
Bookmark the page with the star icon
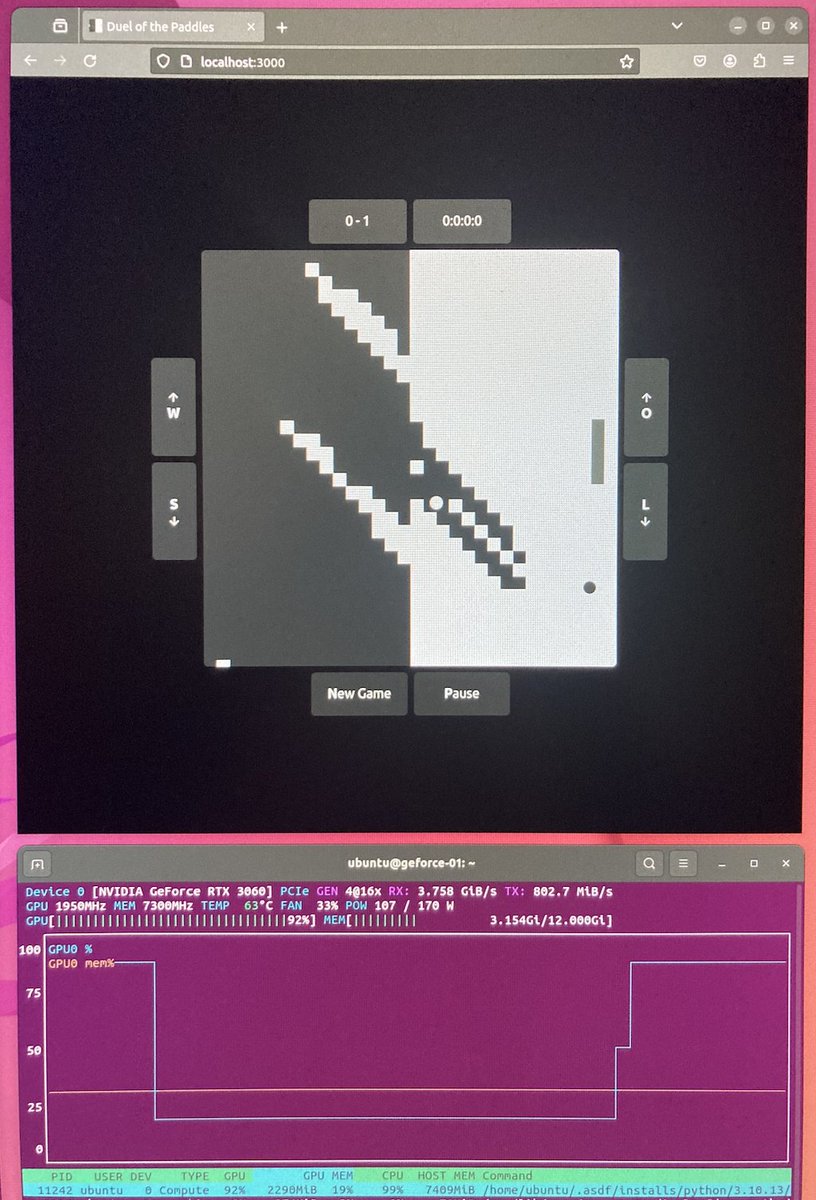coord(627,61)
